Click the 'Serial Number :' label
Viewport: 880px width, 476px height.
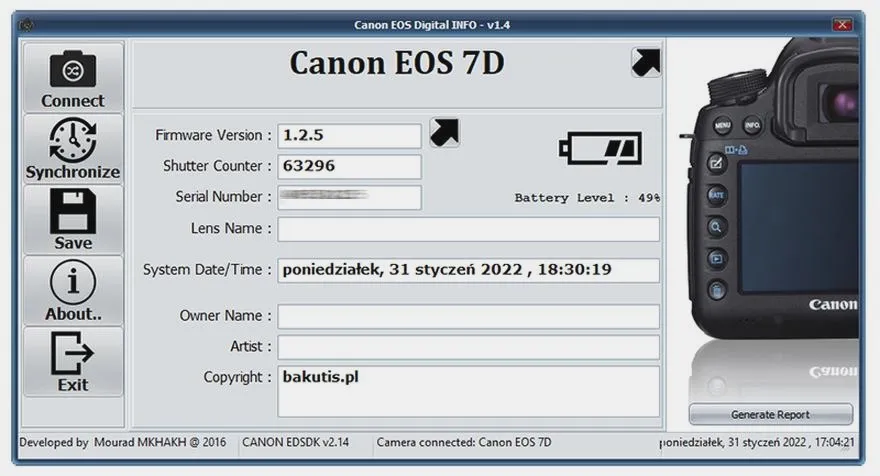[x=223, y=197]
